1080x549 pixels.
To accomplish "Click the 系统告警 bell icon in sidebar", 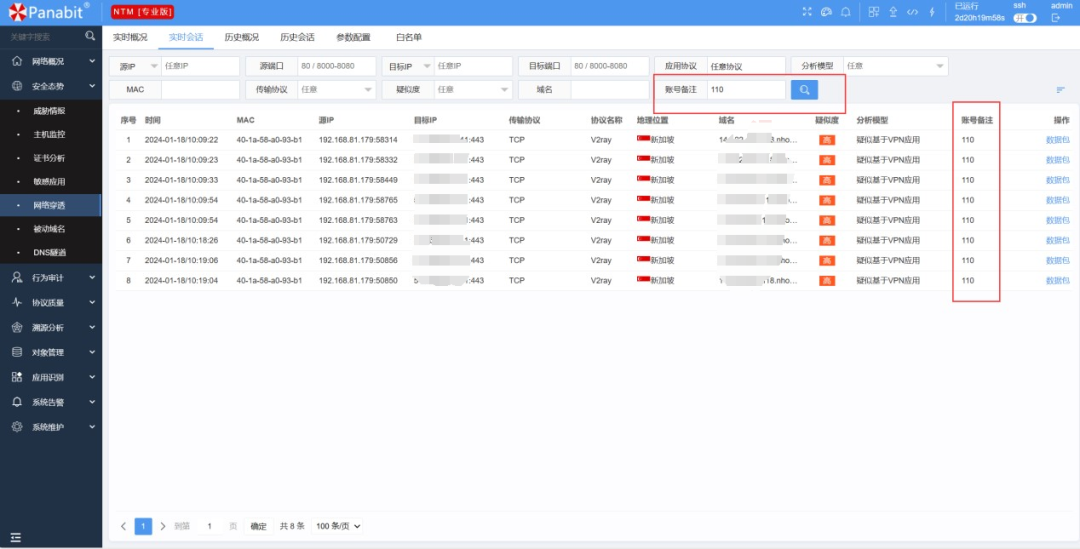I will (17, 402).
